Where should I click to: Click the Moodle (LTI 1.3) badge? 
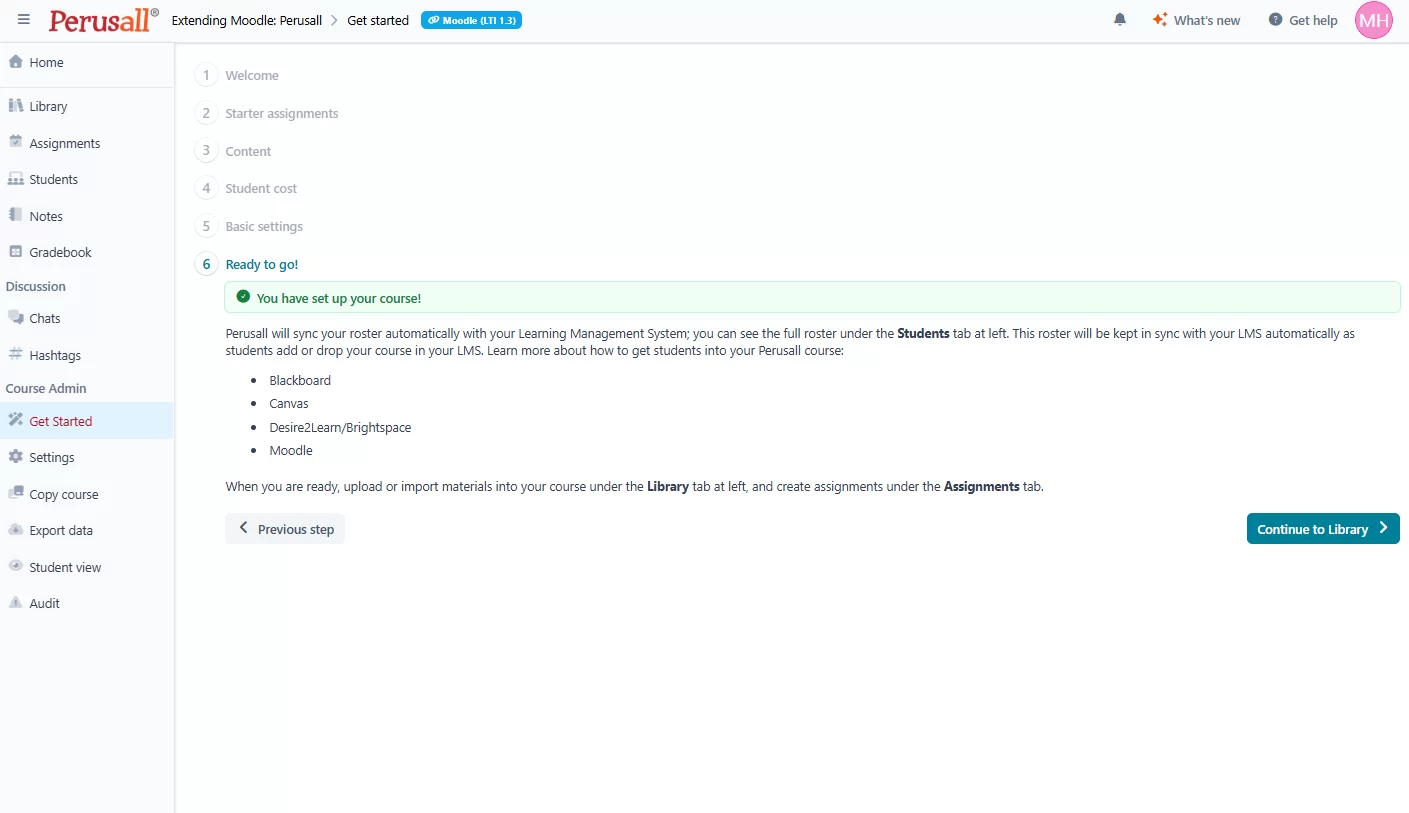pyautogui.click(x=471, y=20)
